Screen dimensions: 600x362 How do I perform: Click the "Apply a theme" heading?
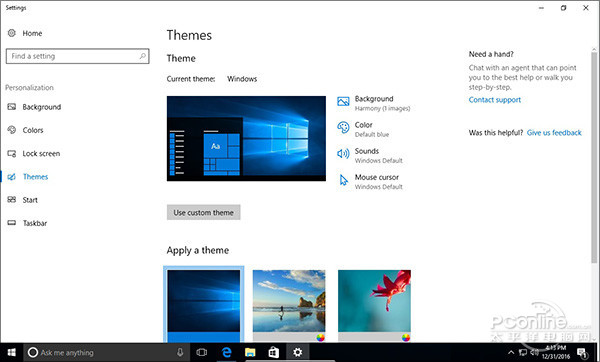(x=198, y=250)
